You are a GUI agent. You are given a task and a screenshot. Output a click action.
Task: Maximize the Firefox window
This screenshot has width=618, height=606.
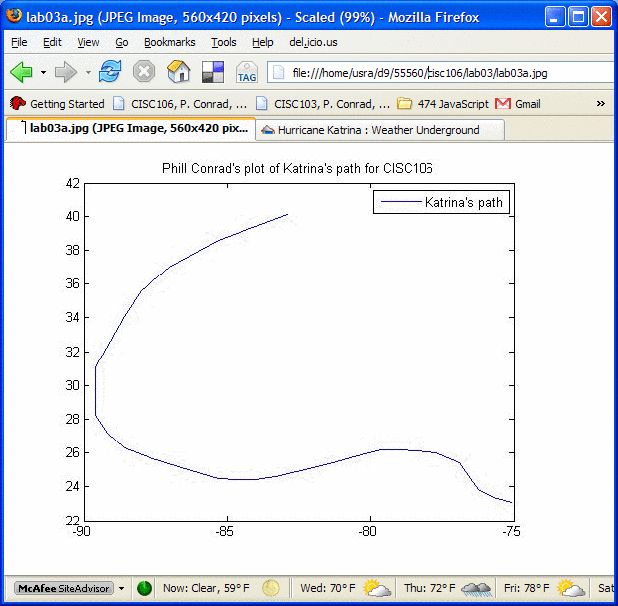click(x=578, y=17)
